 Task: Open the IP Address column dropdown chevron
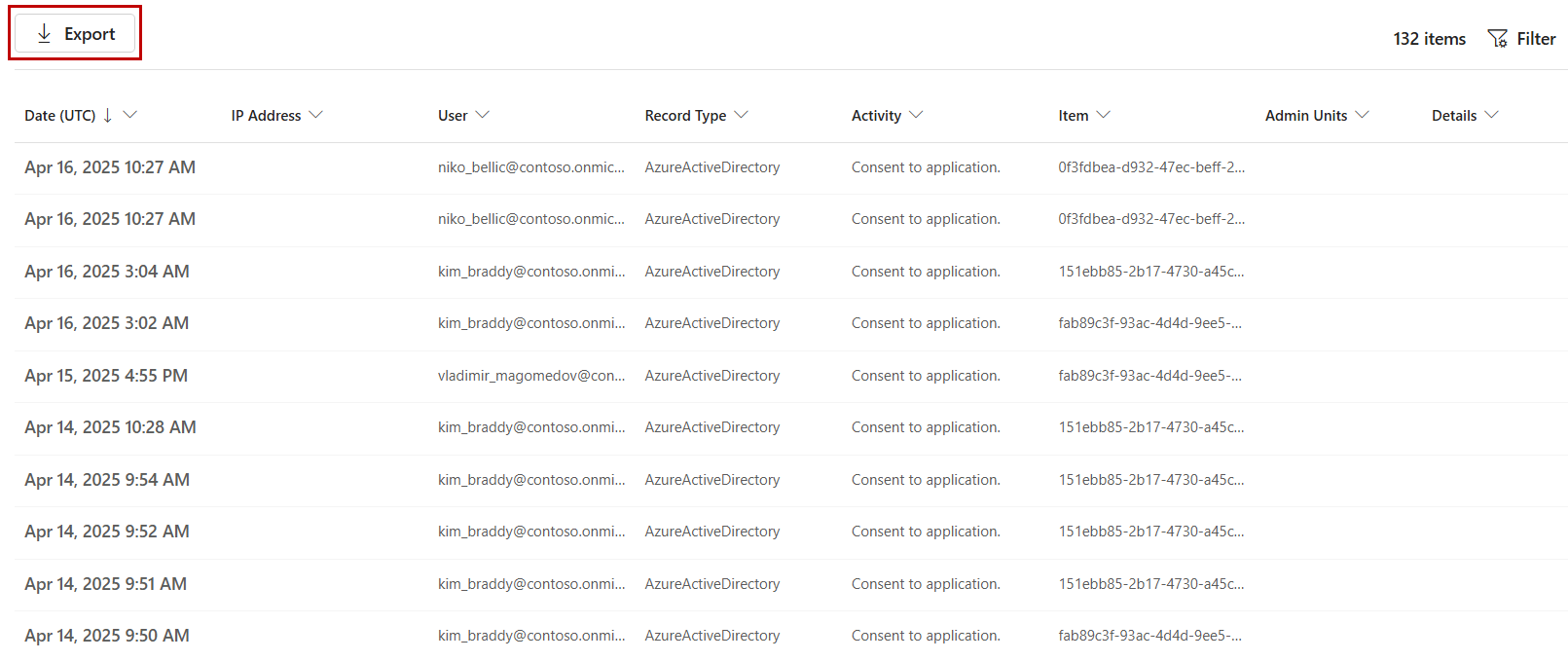tap(315, 115)
